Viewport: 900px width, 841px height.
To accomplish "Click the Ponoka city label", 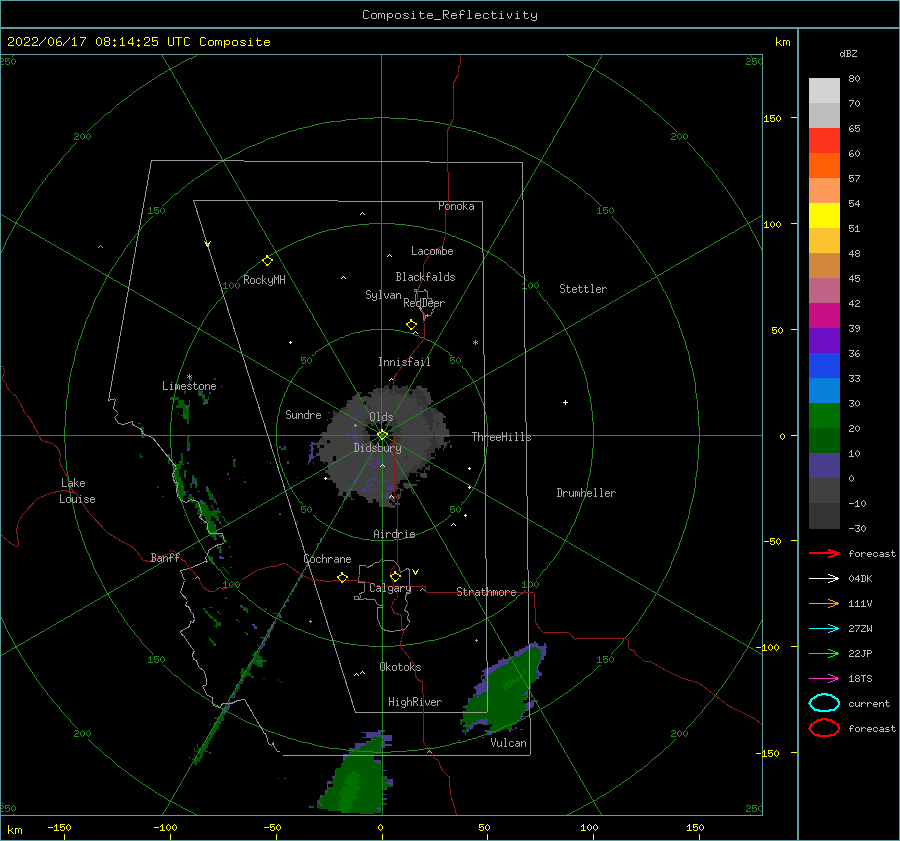I will 456,206.
